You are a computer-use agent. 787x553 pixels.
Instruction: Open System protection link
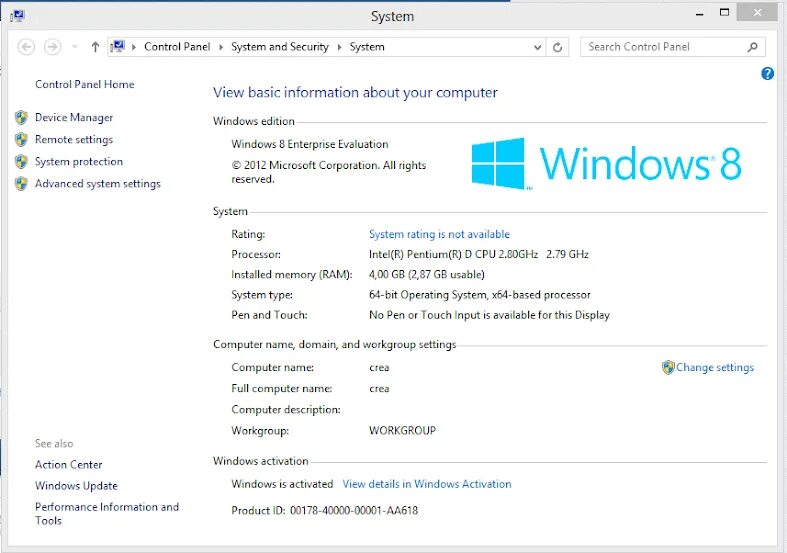pyautogui.click(x=79, y=162)
